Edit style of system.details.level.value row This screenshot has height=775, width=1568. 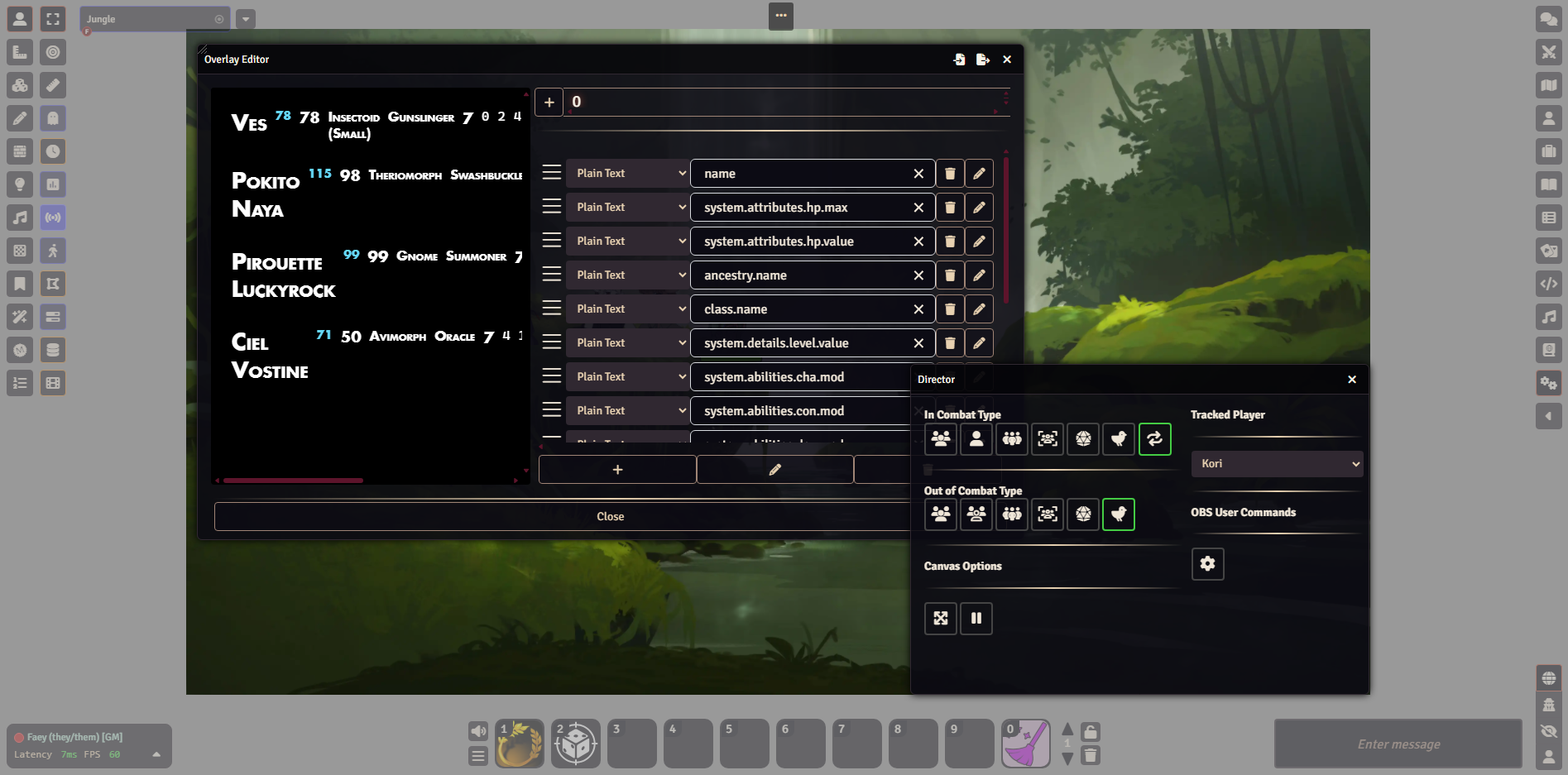point(979,343)
